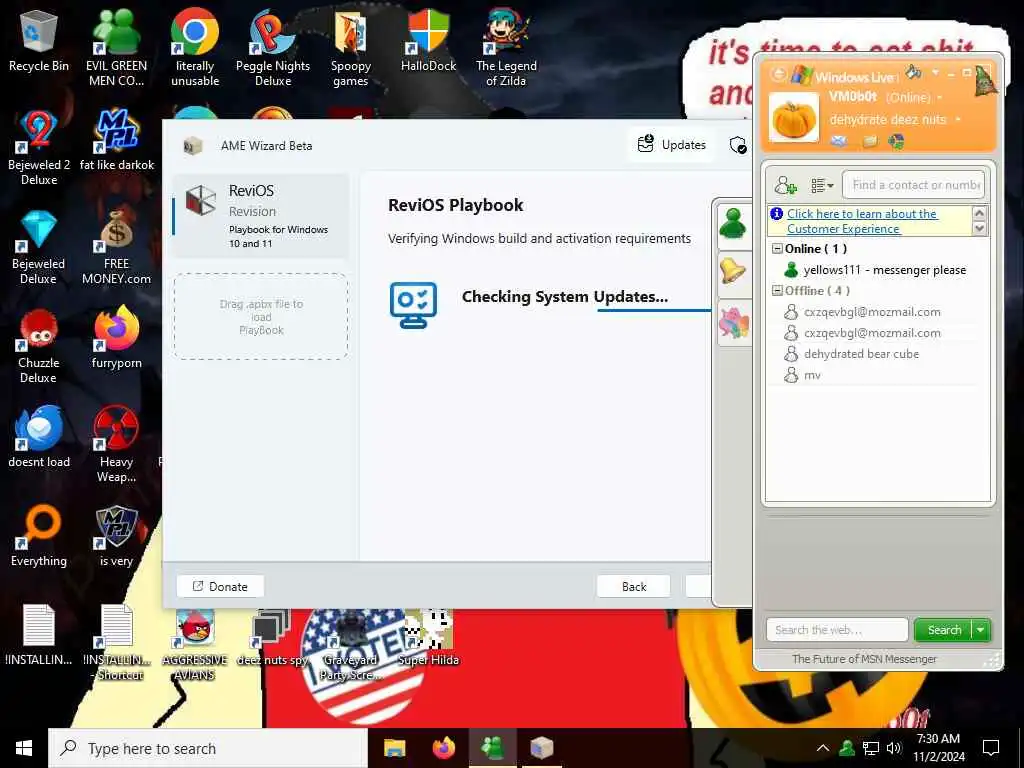Launch Chuzzle Deluxe shortcut
The height and width of the screenshot is (768, 1024).
coord(39,346)
